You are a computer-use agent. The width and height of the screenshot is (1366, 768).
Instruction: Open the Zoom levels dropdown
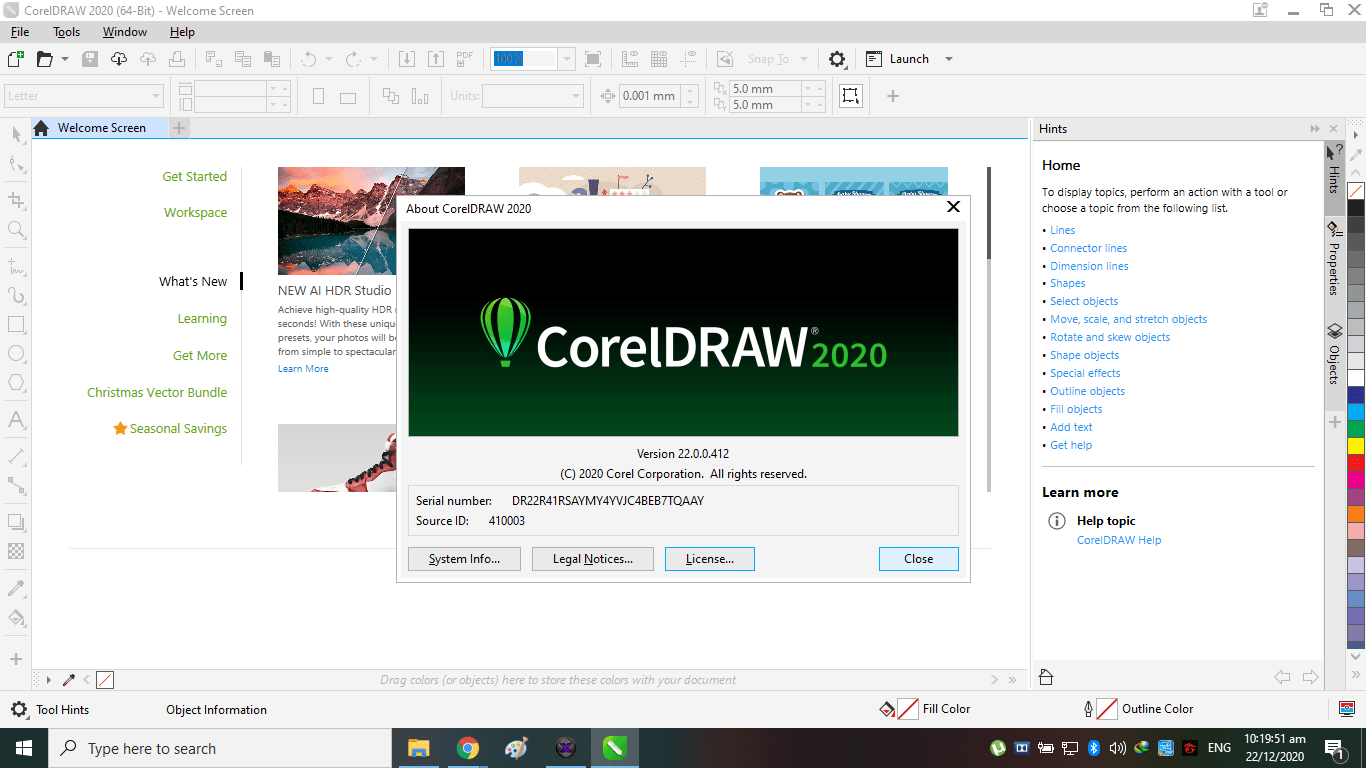[x=567, y=59]
